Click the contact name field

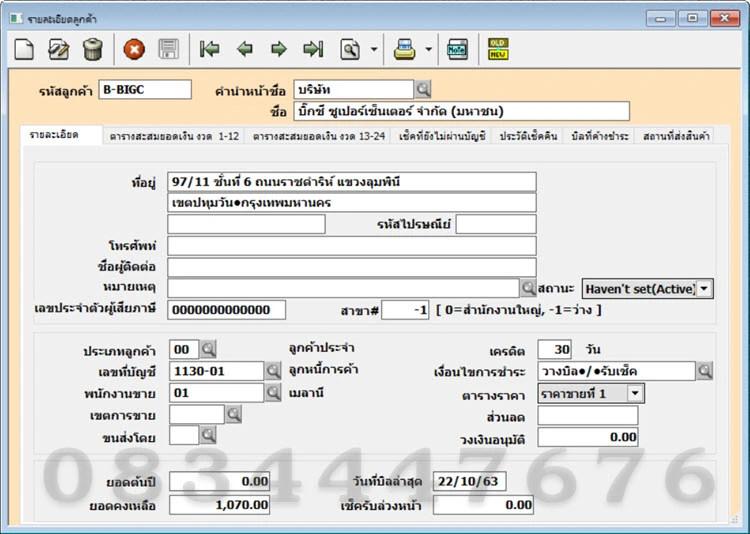(352, 267)
